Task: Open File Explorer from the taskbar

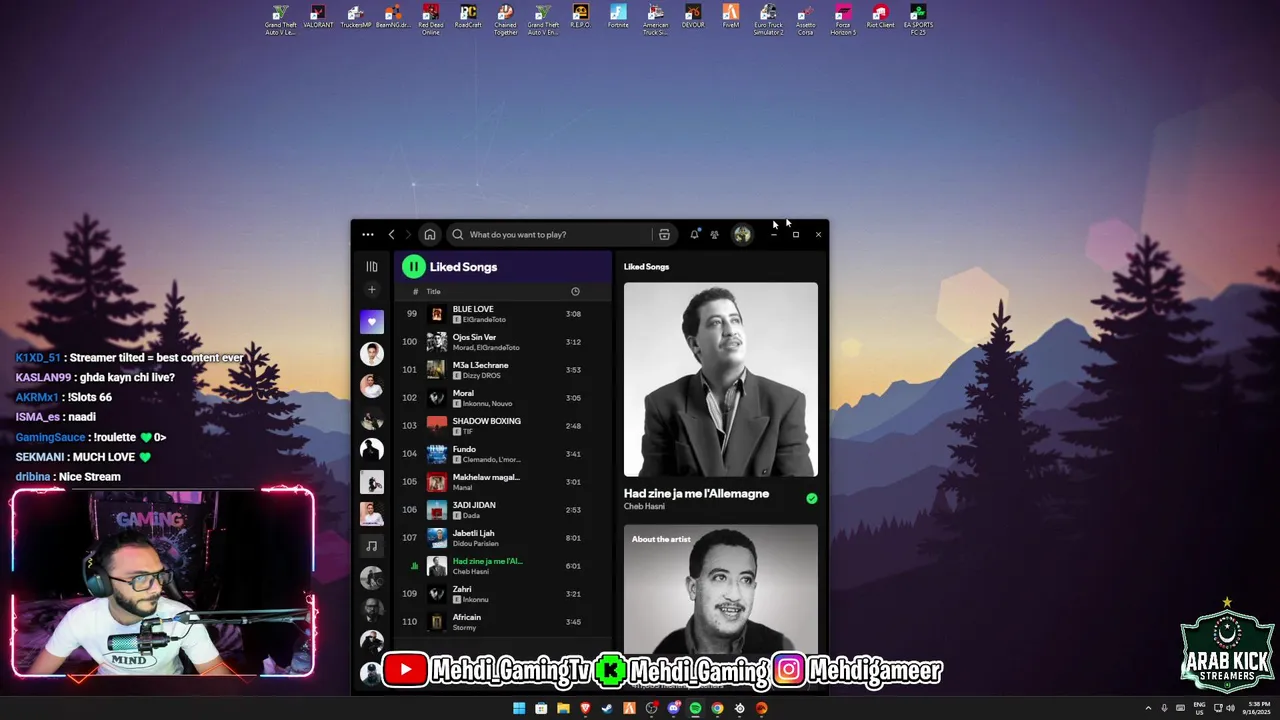Action: pos(563,708)
